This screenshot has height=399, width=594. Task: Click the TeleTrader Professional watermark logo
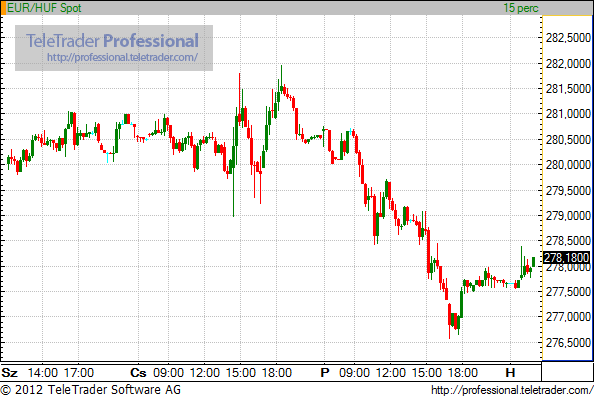pos(112,41)
